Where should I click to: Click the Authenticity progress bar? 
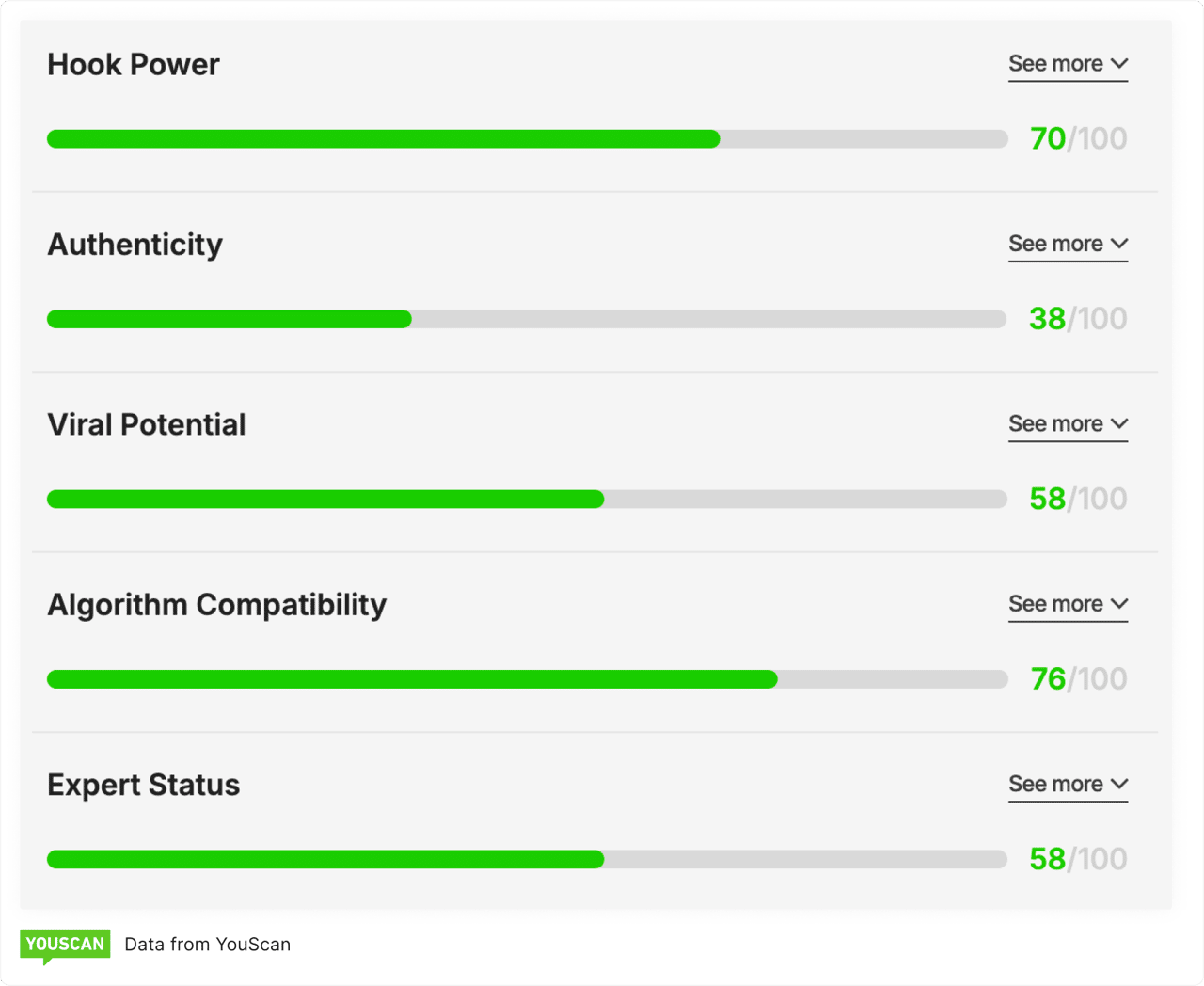(x=527, y=319)
